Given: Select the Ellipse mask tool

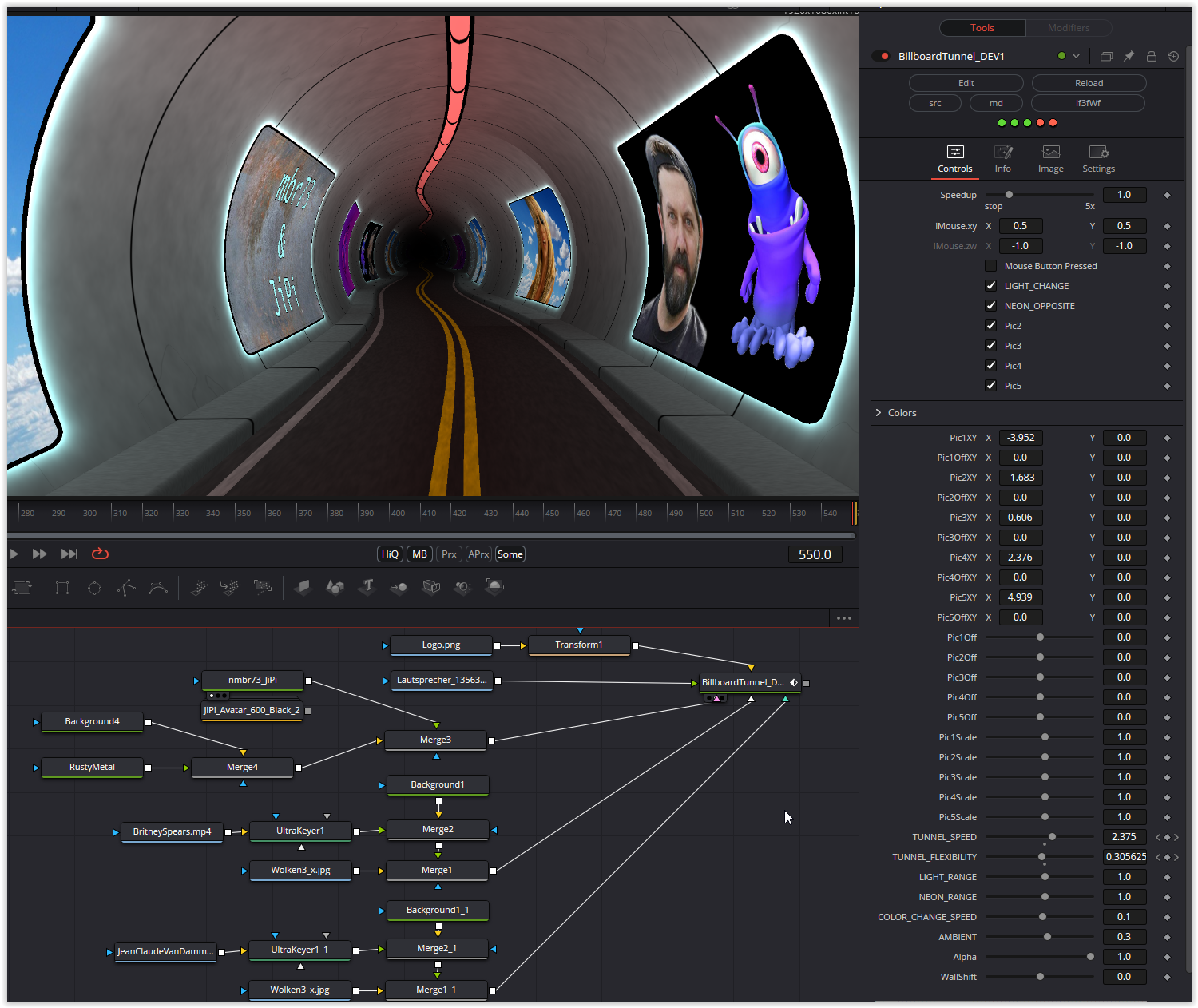Looking at the screenshot, I should (x=94, y=588).
